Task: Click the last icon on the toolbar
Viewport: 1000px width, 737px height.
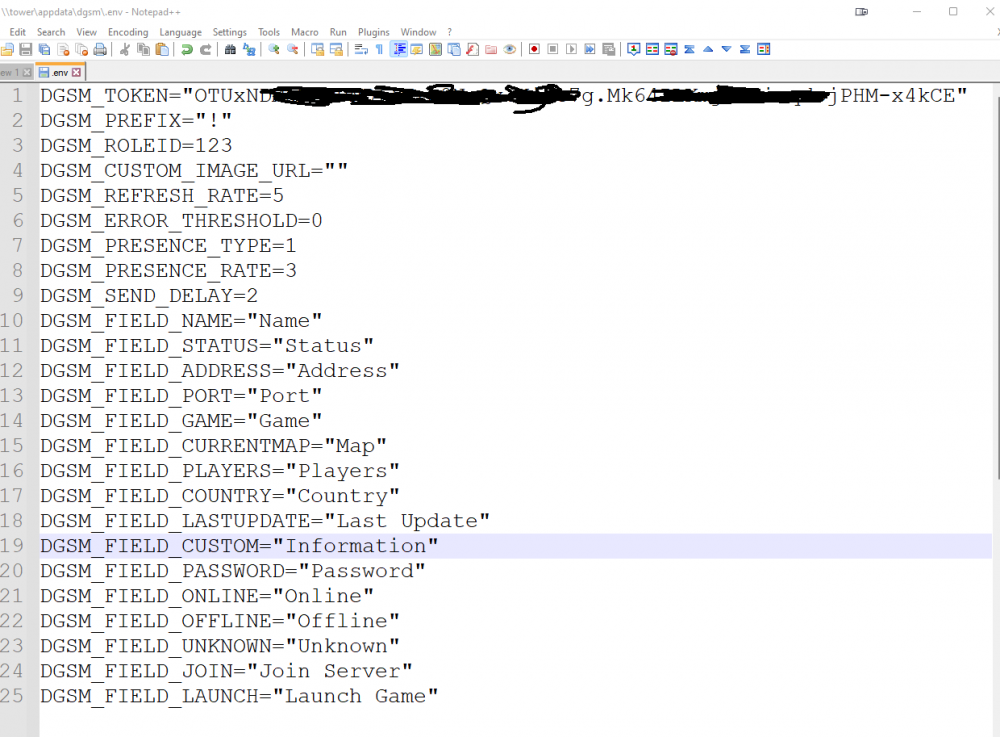Action: 763,50
